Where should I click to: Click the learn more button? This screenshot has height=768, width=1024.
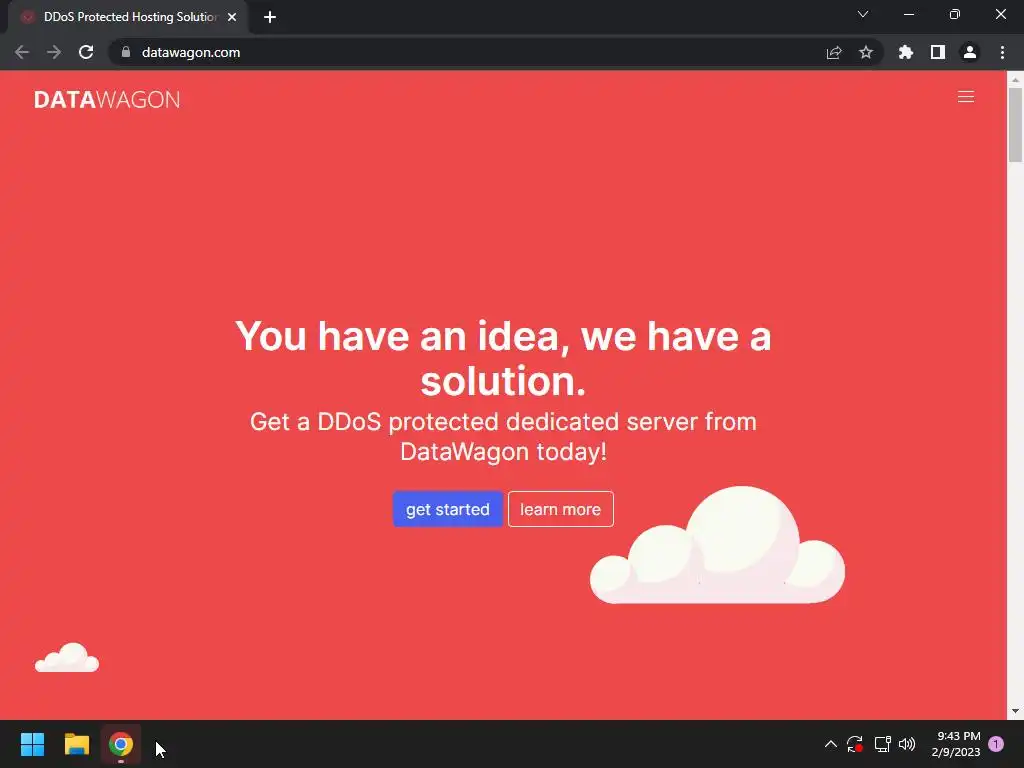(560, 509)
